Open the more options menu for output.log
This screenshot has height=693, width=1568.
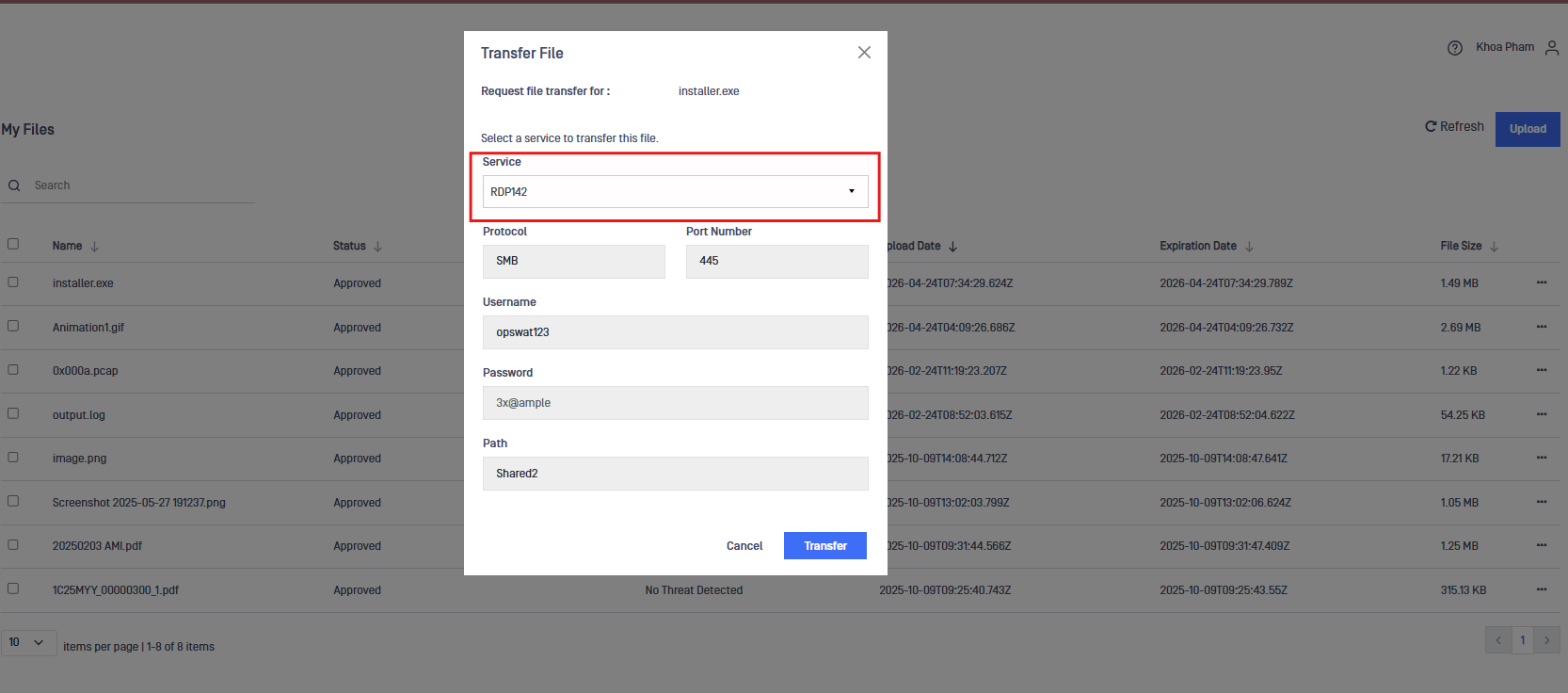click(1542, 414)
